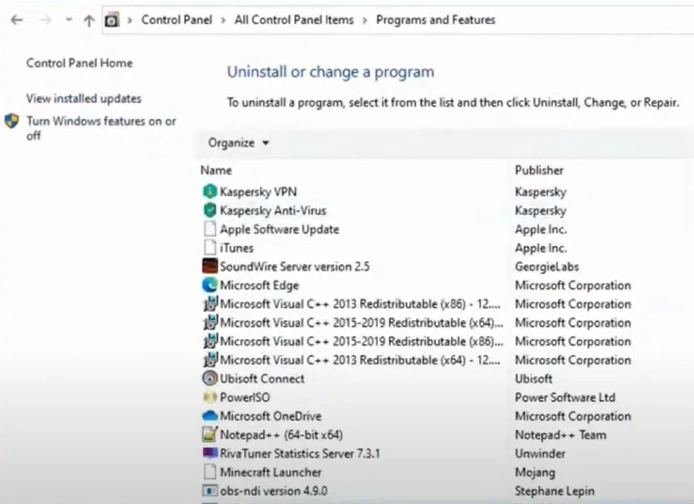The width and height of the screenshot is (694, 504).
Task: Expand chevron after All Control Panel Items
Action: [365, 20]
